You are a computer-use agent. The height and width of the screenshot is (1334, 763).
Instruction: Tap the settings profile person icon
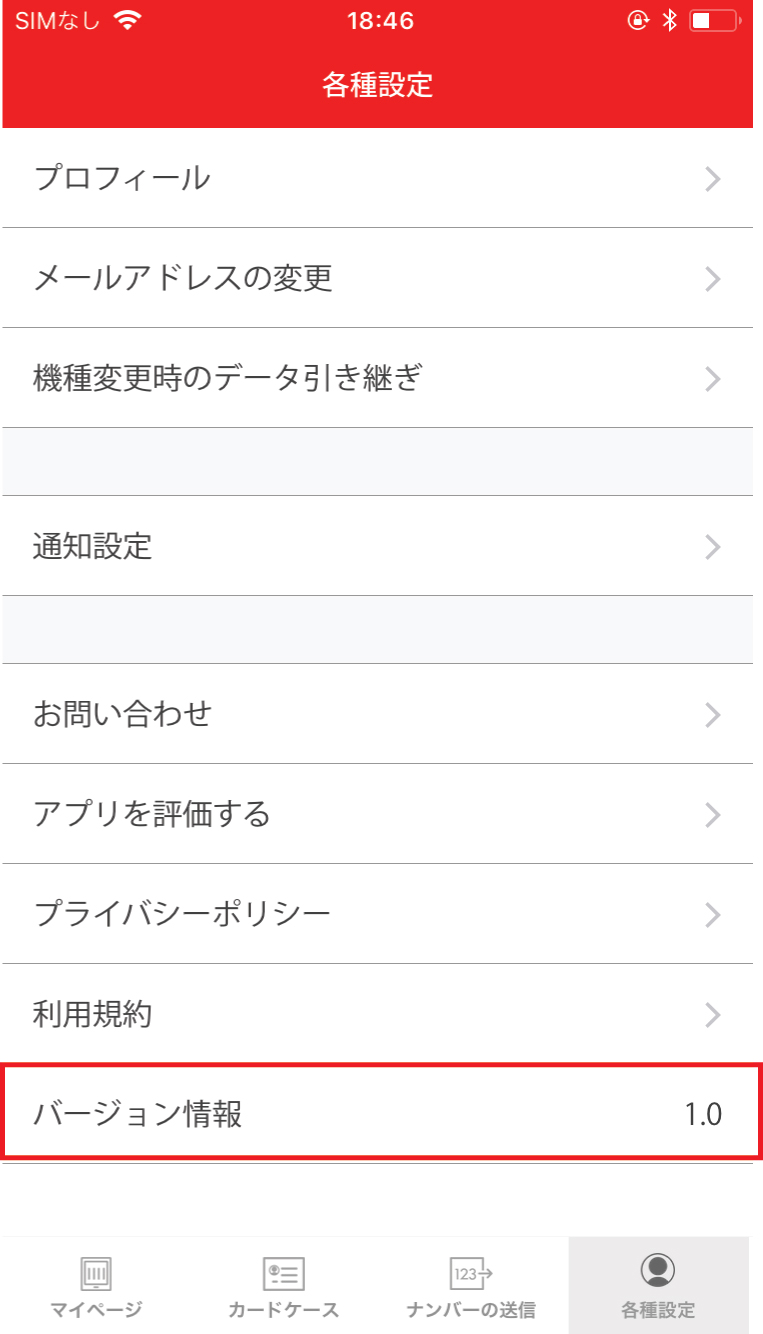(x=657, y=1269)
